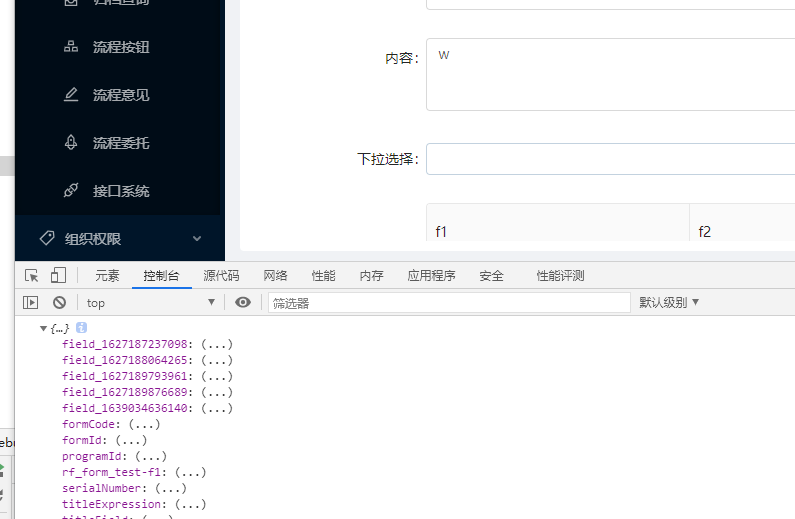Toggle the live expression eye icon

(243, 303)
